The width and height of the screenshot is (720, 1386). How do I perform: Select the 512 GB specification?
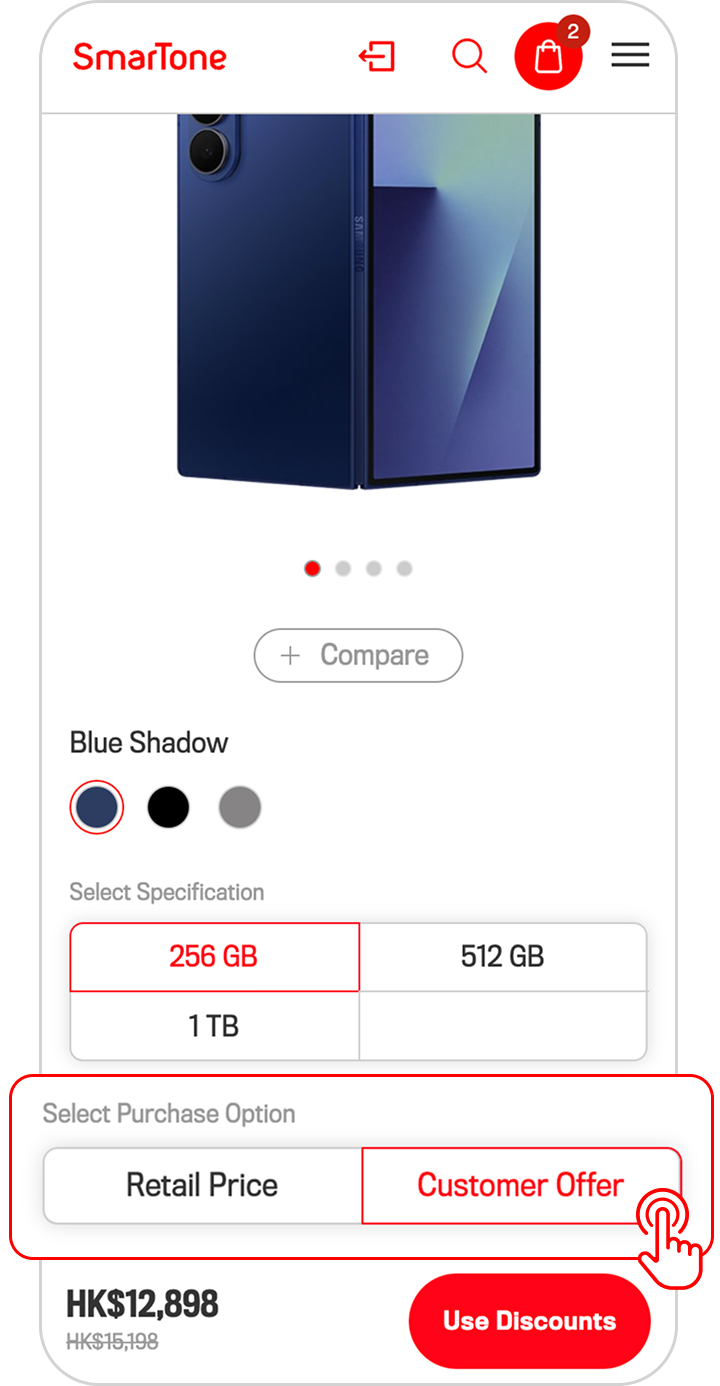[x=502, y=957]
